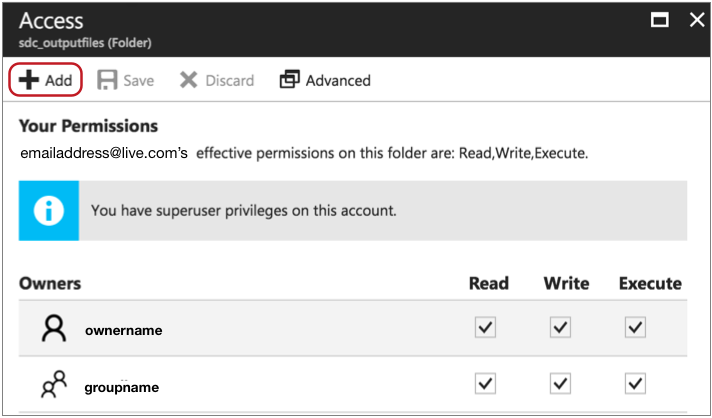The width and height of the screenshot is (712, 418).
Task: Maximize the Access panel
Action: click(x=659, y=20)
